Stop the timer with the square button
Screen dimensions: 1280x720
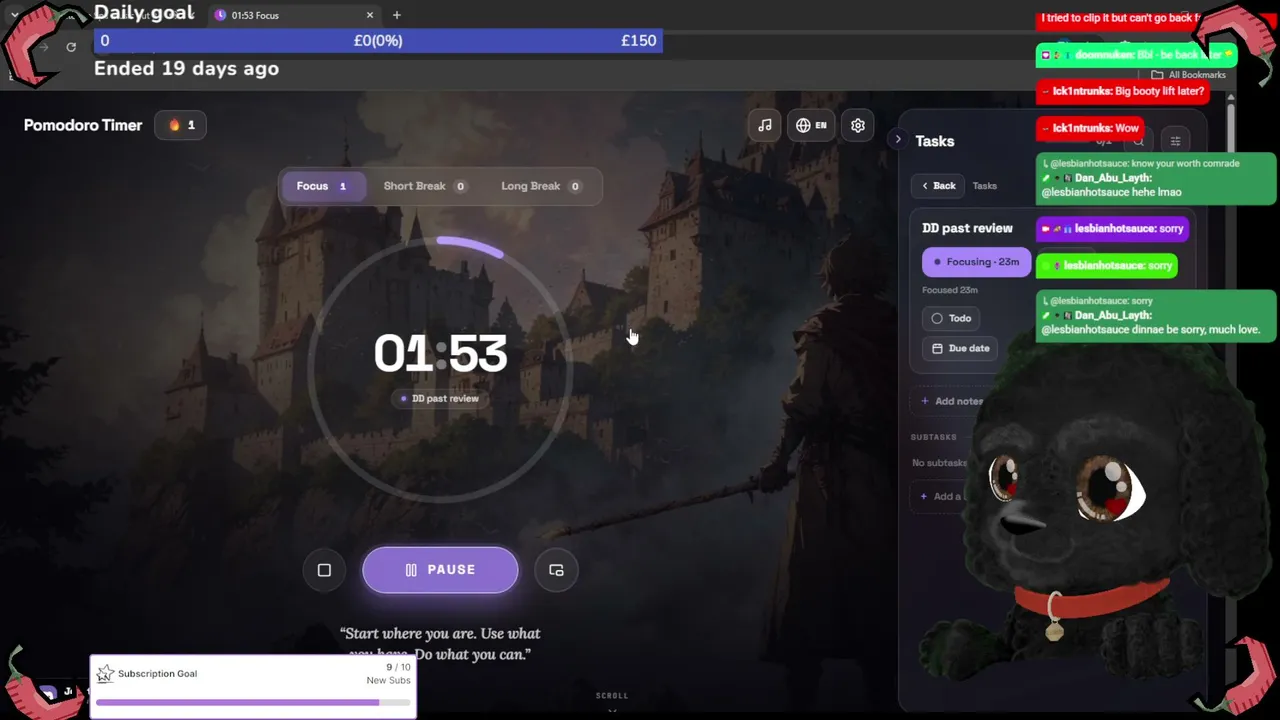click(324, 570)
